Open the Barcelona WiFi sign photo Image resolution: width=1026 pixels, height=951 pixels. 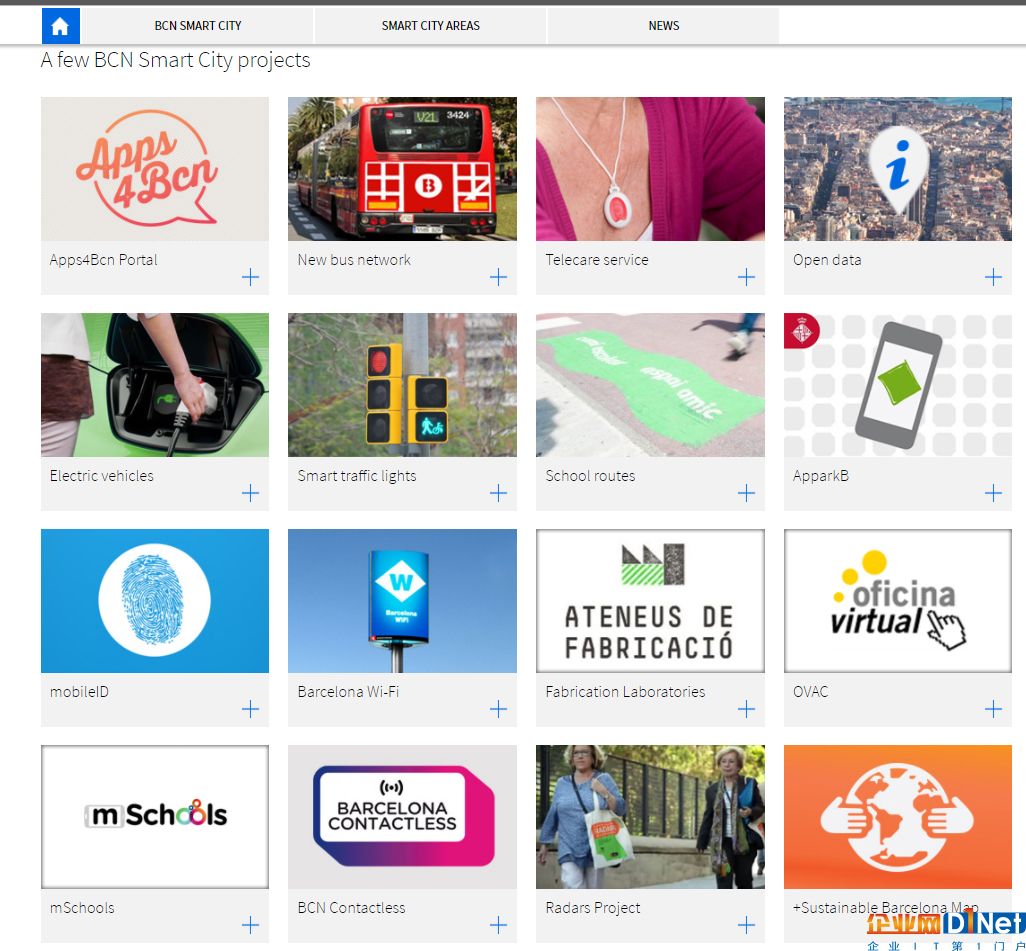point(402,601)
